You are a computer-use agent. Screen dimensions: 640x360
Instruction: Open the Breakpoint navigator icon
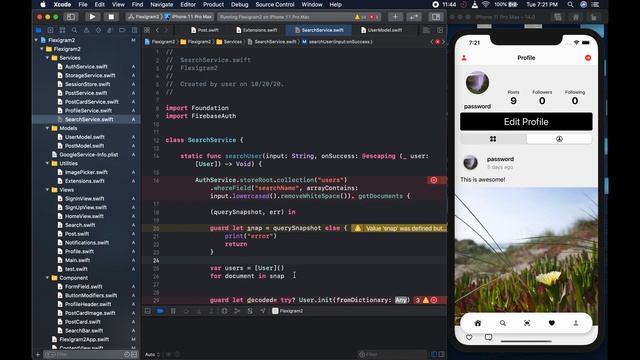point(122,30)
